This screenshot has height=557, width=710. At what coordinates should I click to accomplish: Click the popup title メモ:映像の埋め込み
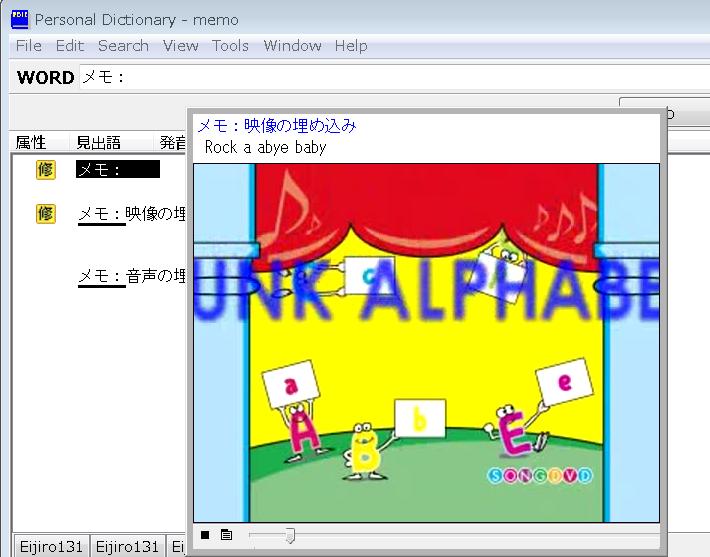[x=277, y=125]
